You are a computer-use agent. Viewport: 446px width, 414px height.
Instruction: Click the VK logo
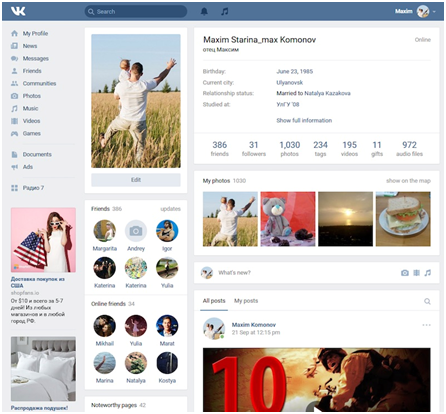[x=18, y=12]
